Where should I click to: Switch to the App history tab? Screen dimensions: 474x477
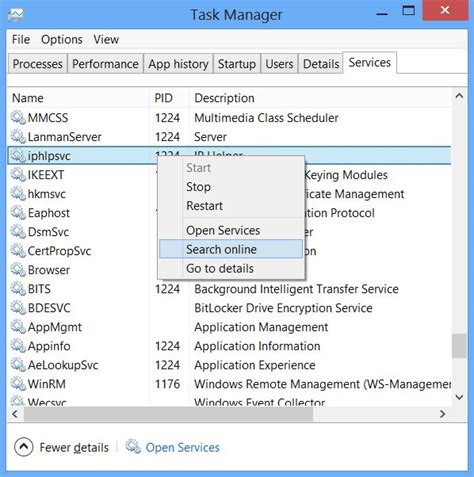tap(178, 64)
